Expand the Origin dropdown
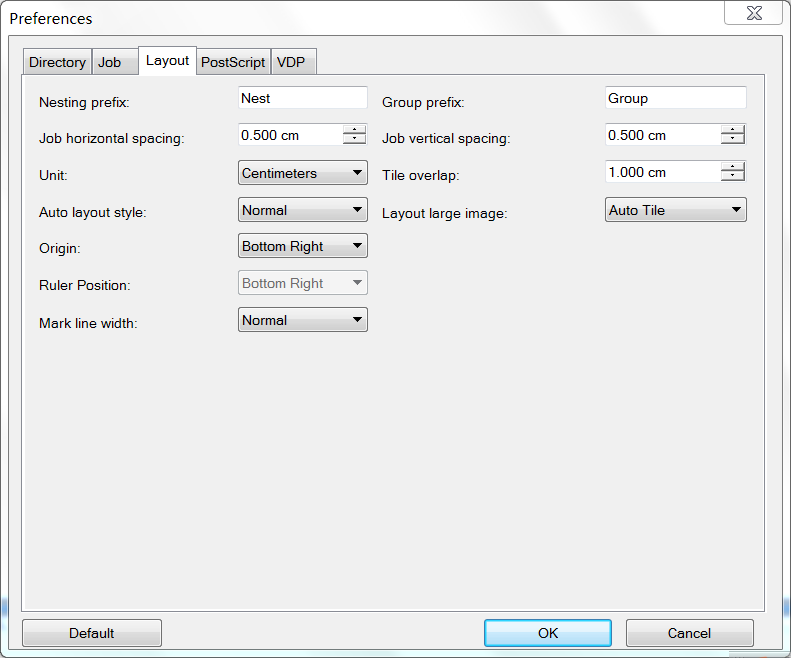 coord(303,246)
